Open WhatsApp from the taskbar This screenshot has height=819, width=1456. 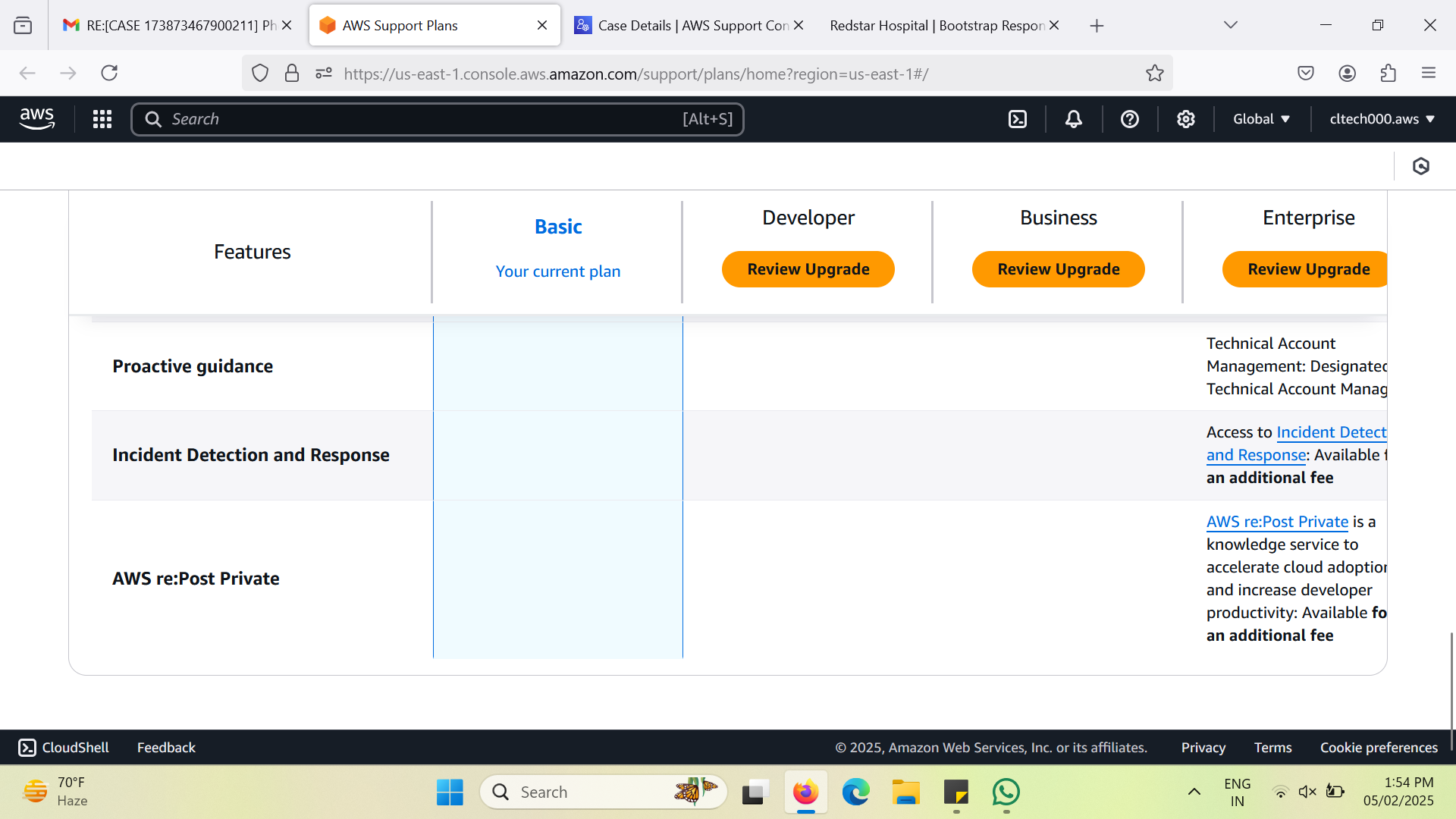tap(1006, 792)
